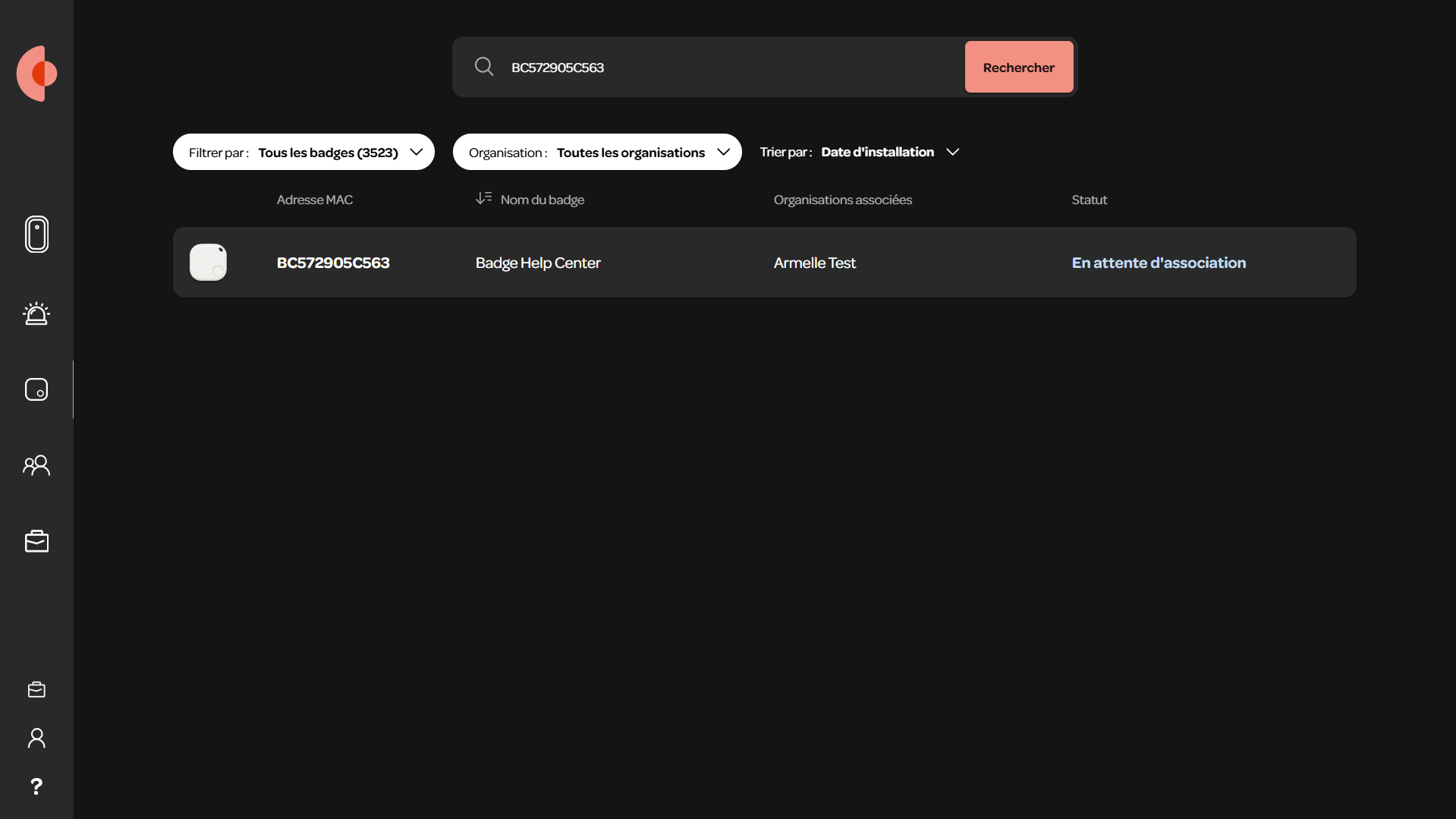The width and height of the screenshot is (1456, 819).
Task: Open the devices (phone) section in sidebar
Action: pos(36,234)
